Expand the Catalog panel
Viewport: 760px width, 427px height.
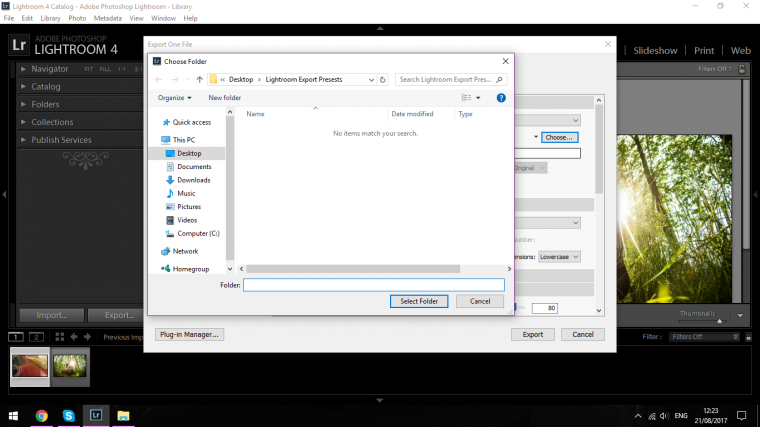point(23,87)
